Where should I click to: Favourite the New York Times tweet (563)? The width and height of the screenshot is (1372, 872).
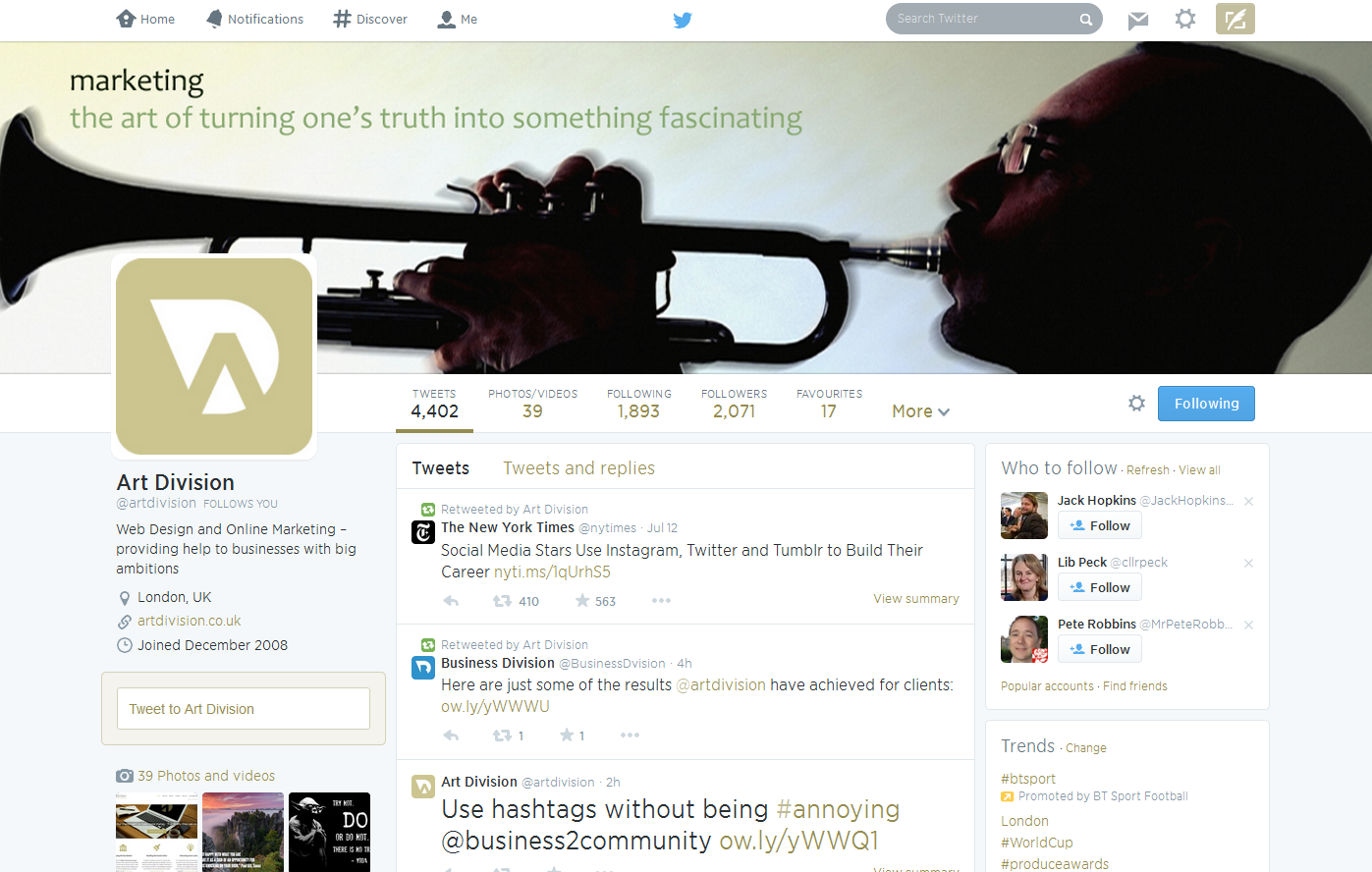(595, 601)
